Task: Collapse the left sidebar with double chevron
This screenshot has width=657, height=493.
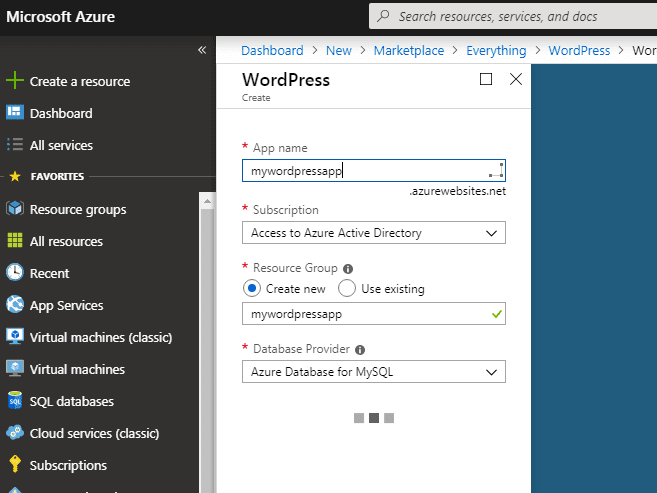Action: pos(202,50)
